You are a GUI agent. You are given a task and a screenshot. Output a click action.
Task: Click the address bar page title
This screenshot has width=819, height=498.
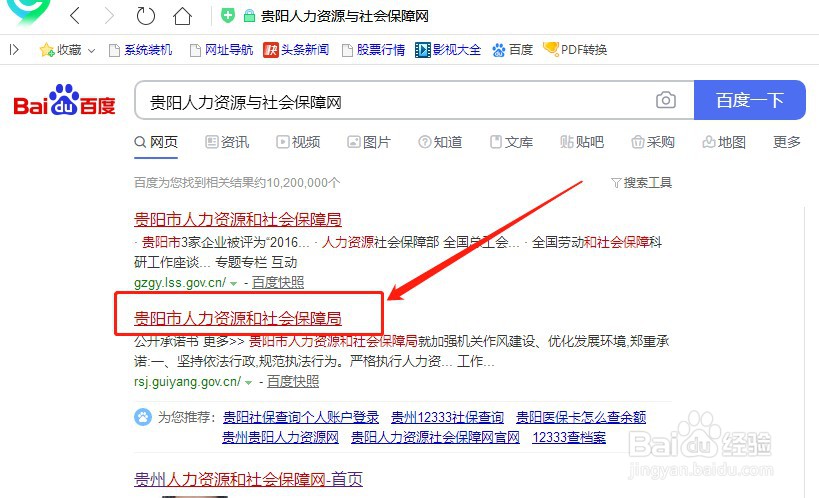click(x=345, y=16)
